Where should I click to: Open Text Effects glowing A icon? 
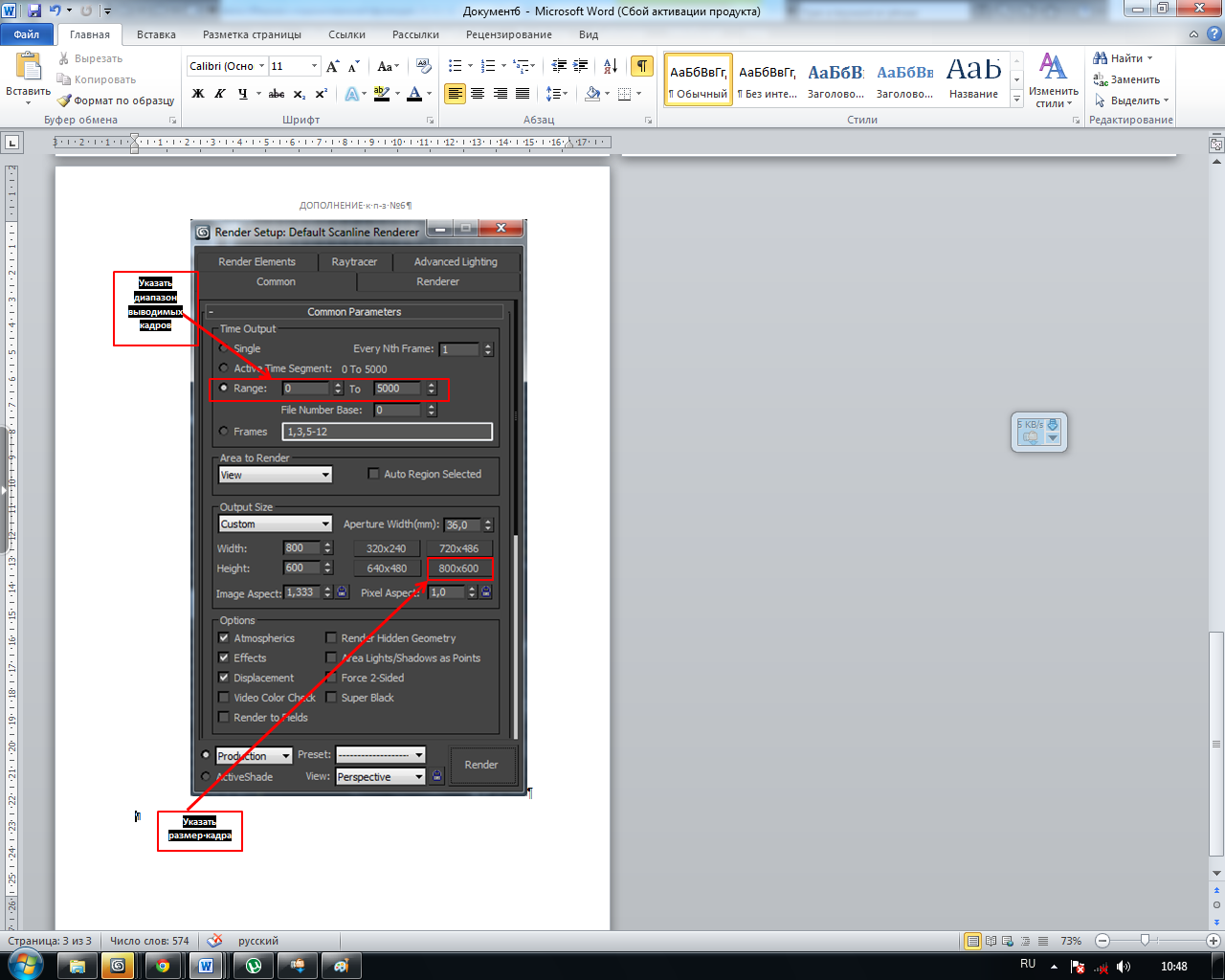(352, 94)
